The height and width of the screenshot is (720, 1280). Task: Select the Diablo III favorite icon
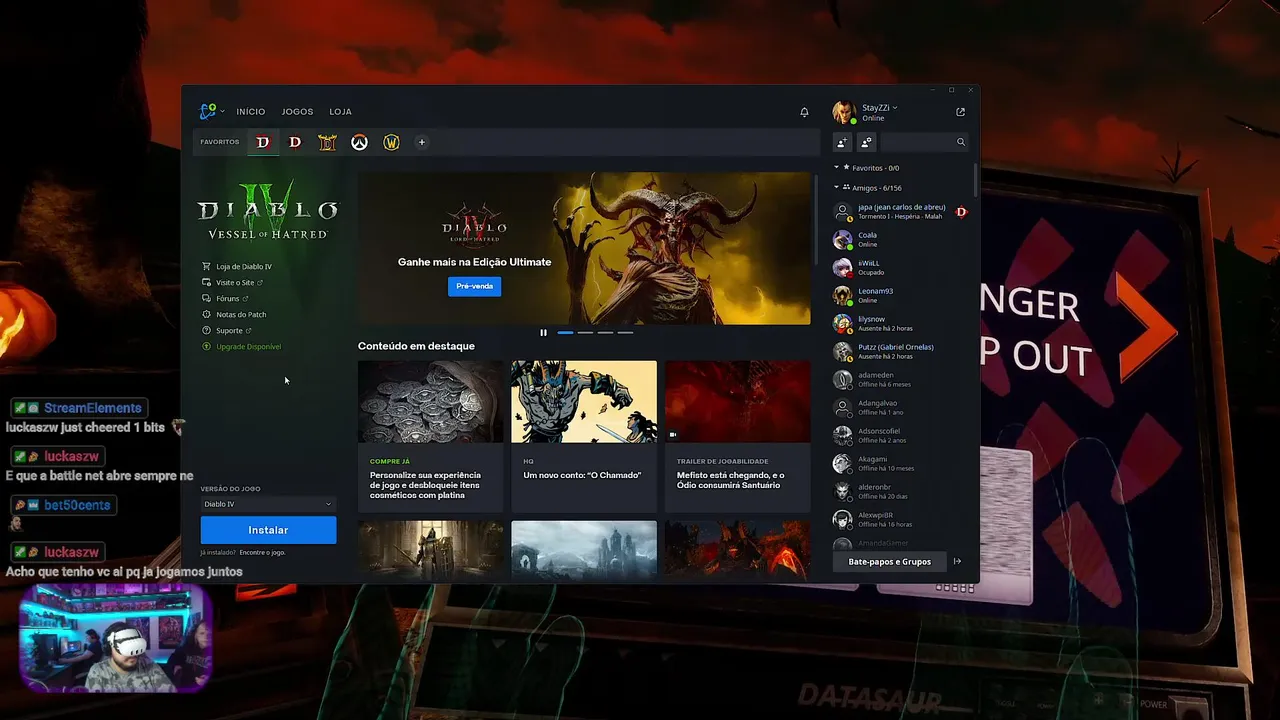(327, 142)
